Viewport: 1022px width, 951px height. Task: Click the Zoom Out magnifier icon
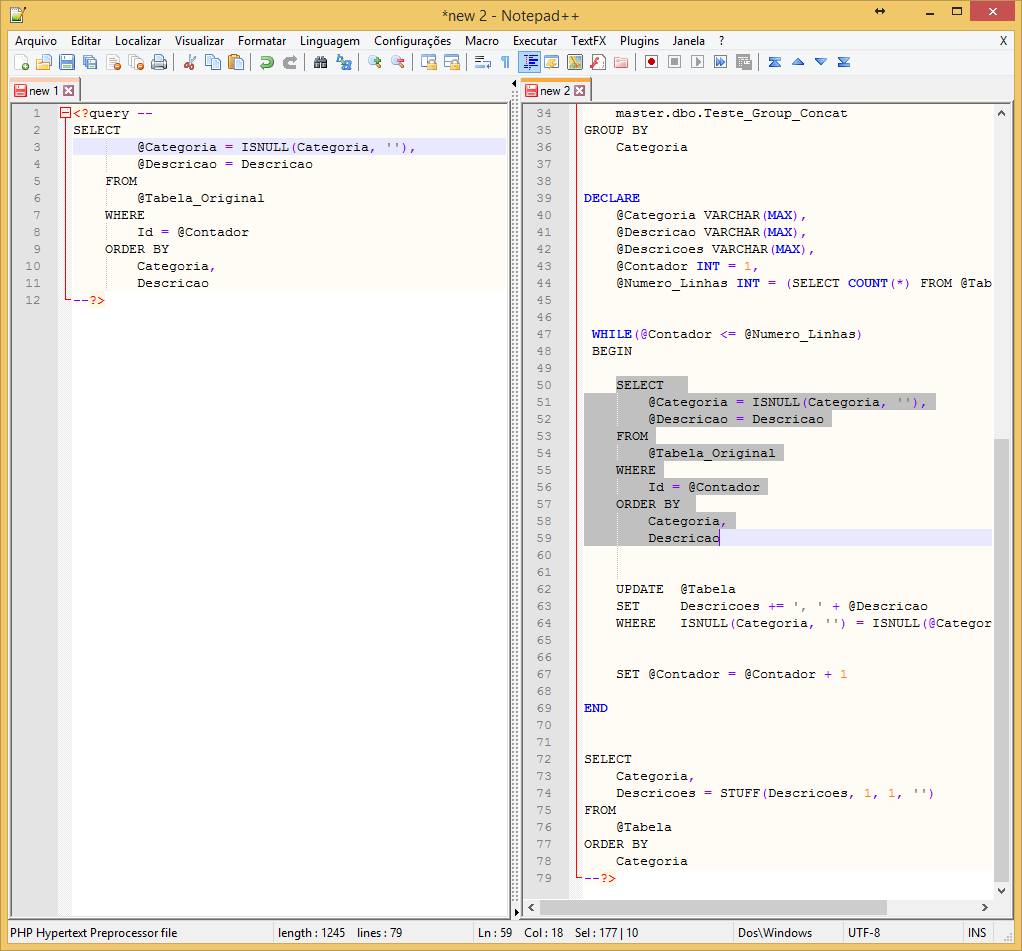[x=398, y=63]
